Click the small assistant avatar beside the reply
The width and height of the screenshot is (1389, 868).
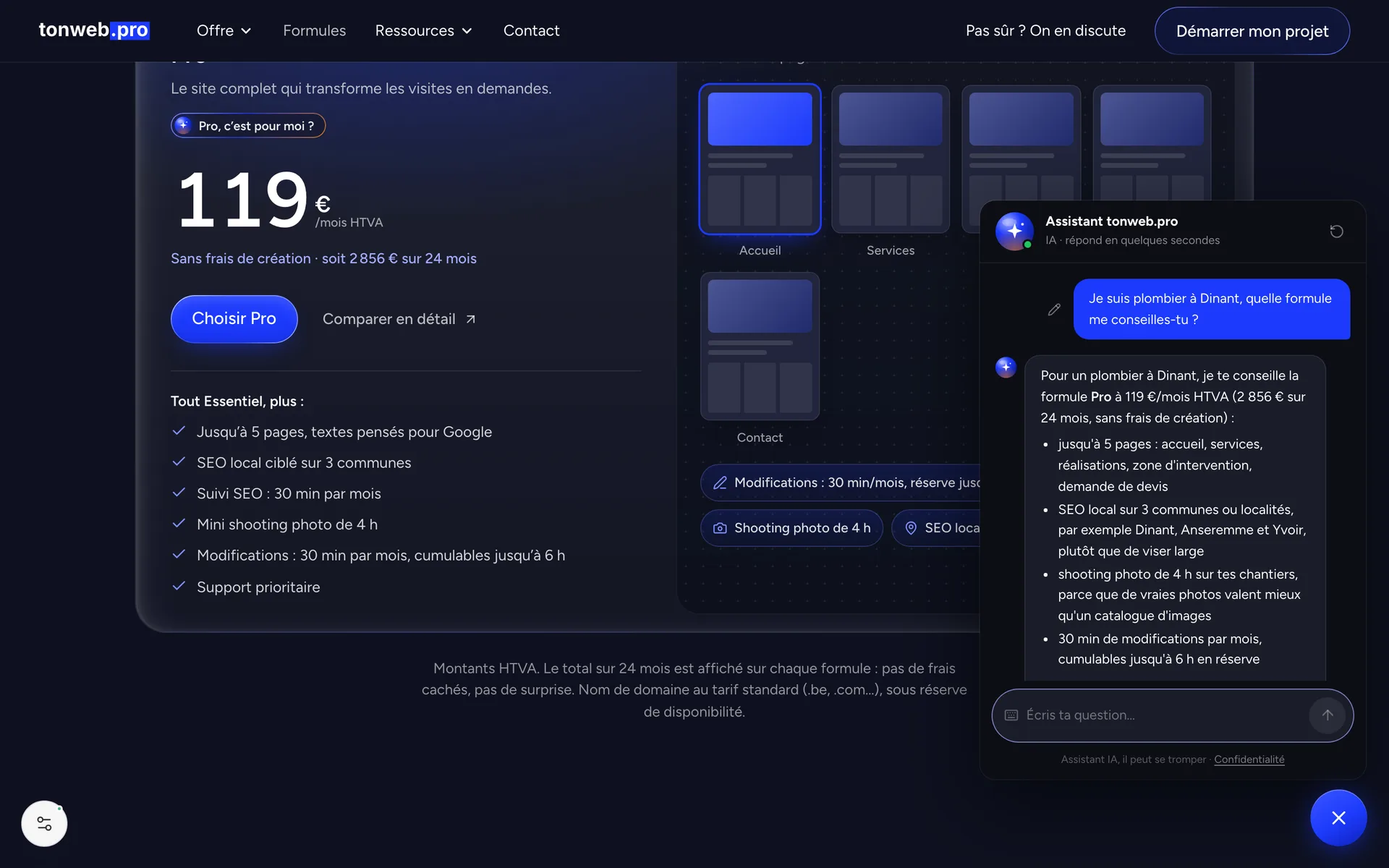[x=1006, y=367]
